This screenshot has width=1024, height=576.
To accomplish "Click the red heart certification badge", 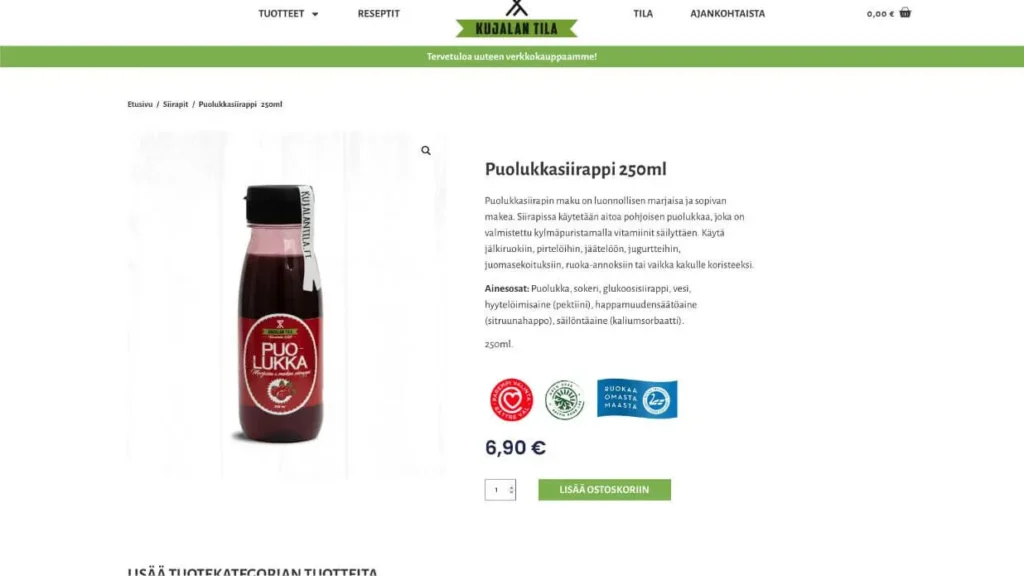I will (x=511, y=399).
